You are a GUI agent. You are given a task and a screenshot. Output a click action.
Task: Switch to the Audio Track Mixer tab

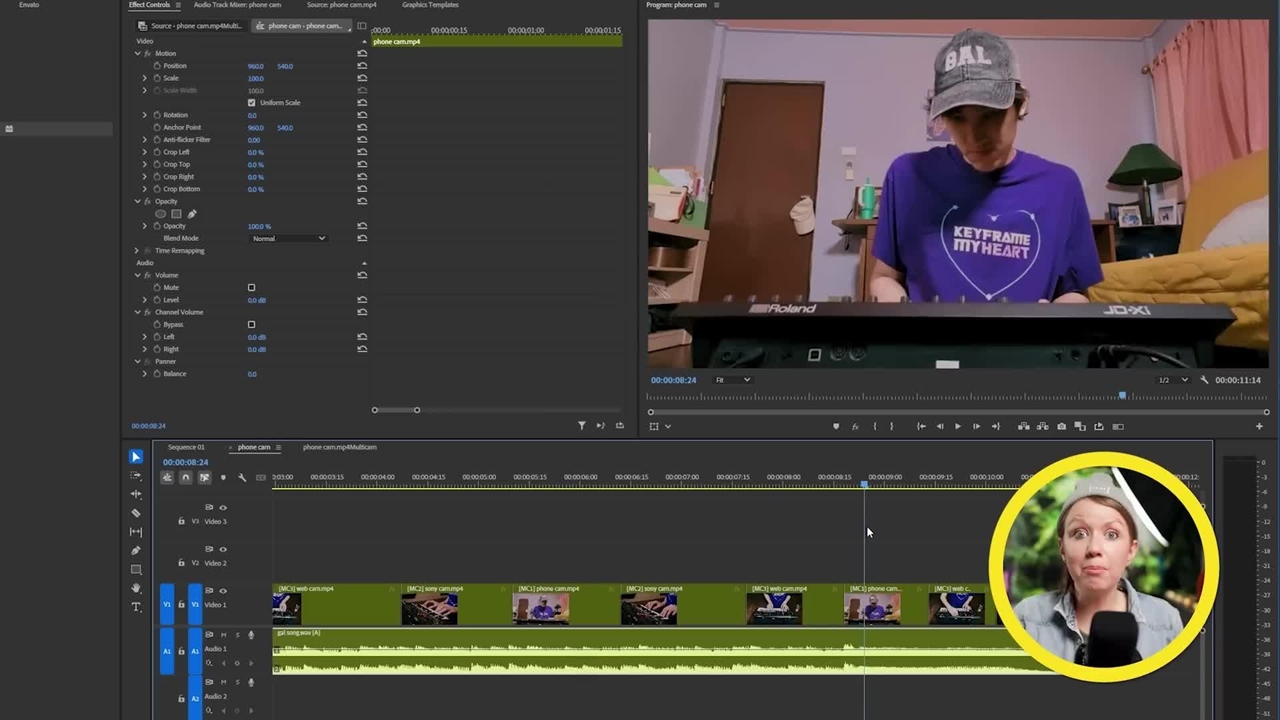tap(237, 5)
